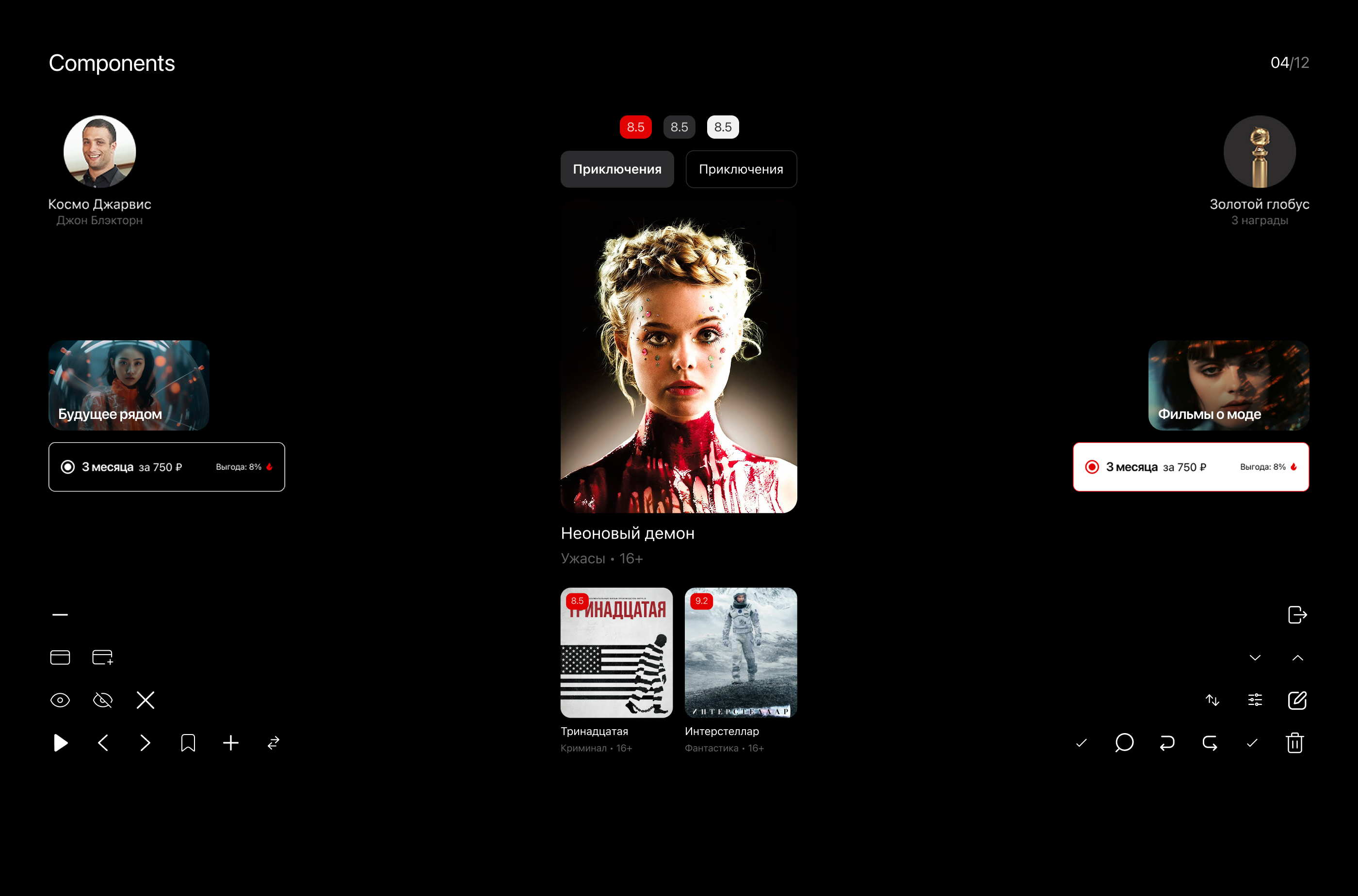Select the outlined Приключения genre chip
This screenshot has height=896, width=1358.
pyautogui.click(x=741, y=169)
